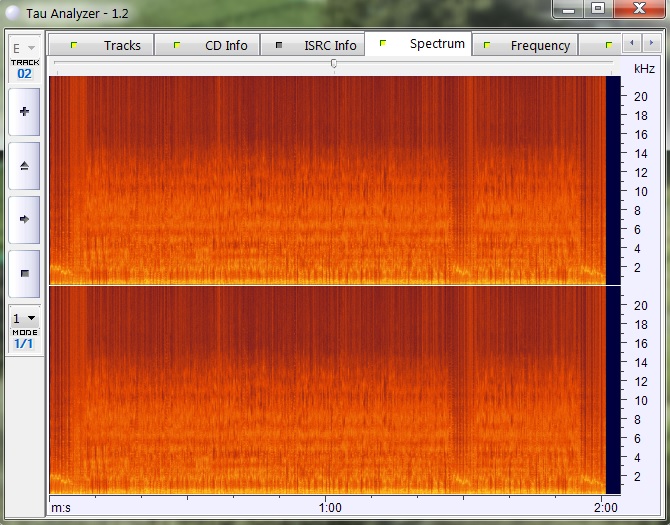Click the lower channel spectrogram

(x=327, y=390)
